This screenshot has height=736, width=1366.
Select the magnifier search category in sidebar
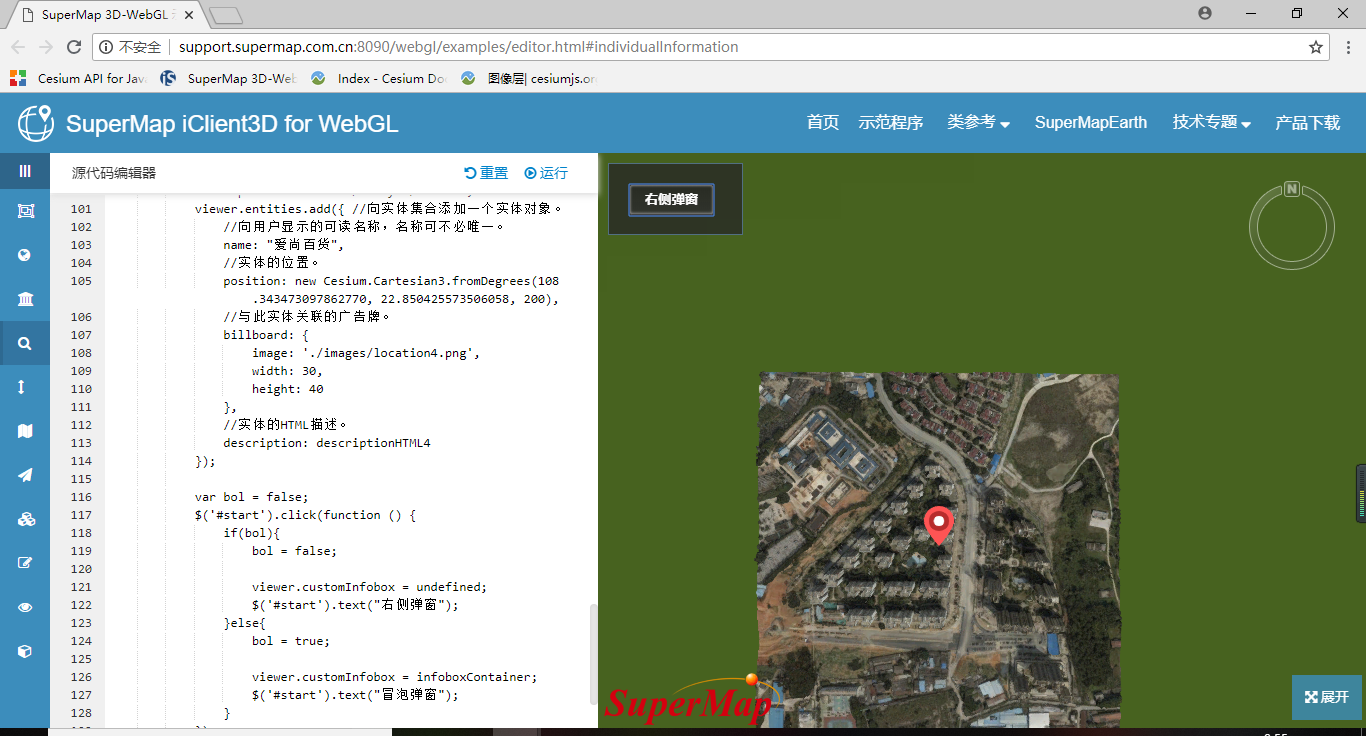25,343
